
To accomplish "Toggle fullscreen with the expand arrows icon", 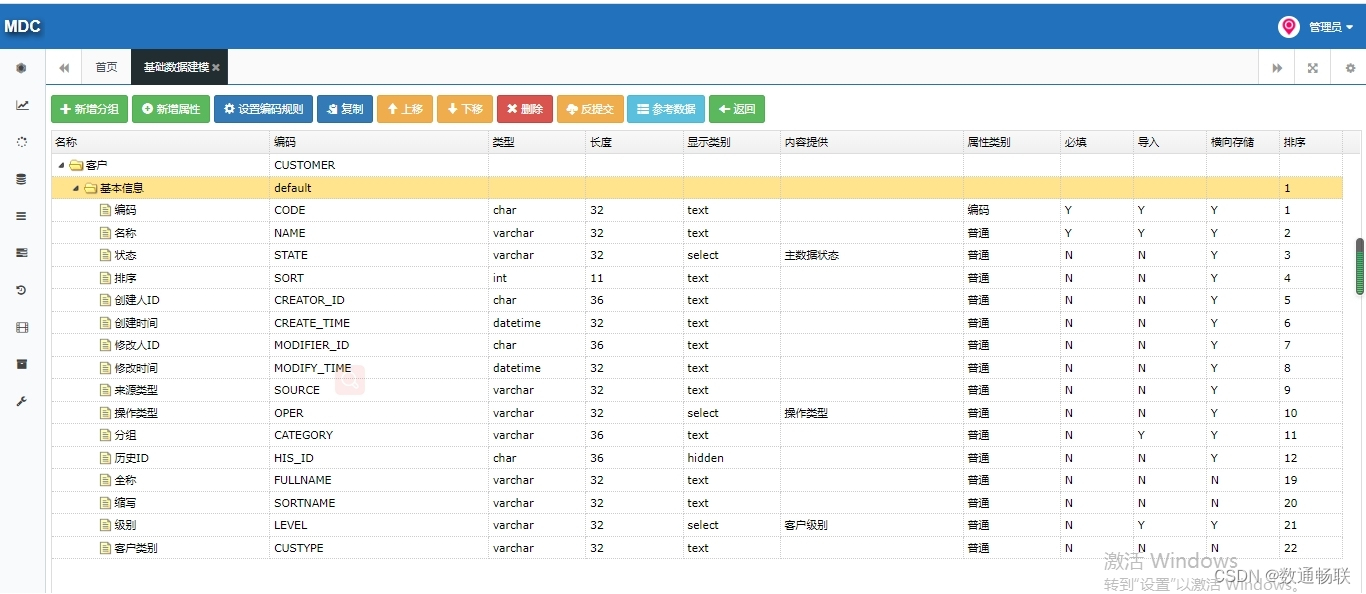I will pyautogui.click(x=1313, y=68).
